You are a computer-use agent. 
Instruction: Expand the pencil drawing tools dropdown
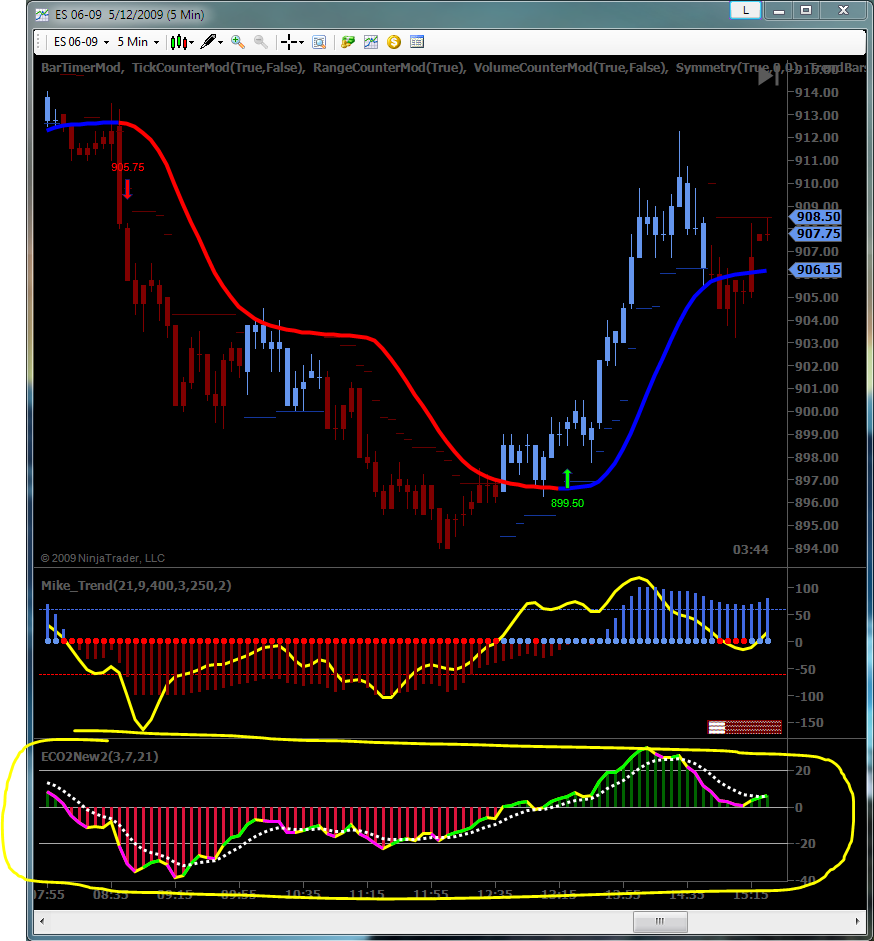220,43
